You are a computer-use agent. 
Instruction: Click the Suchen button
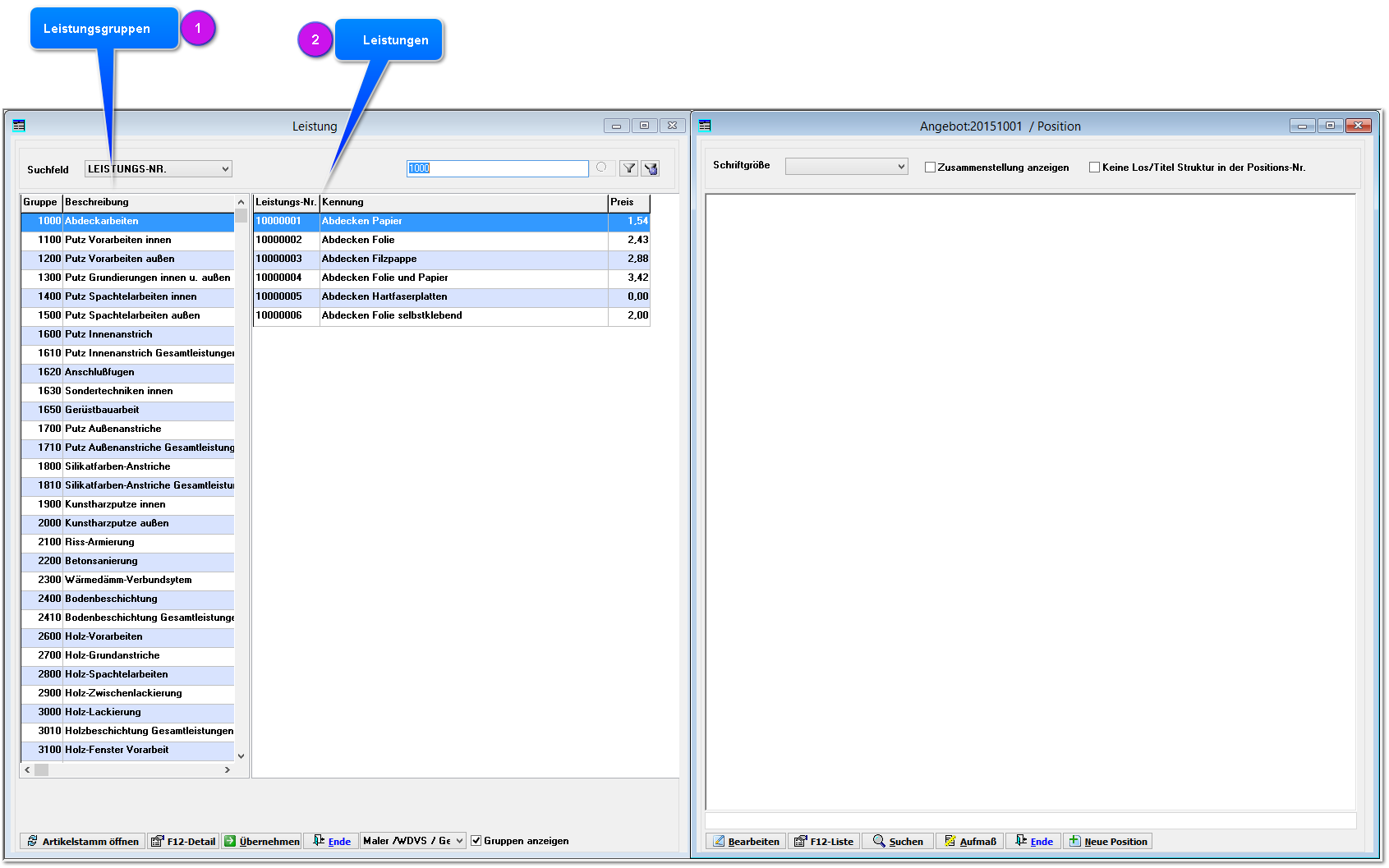click(898, 841)
